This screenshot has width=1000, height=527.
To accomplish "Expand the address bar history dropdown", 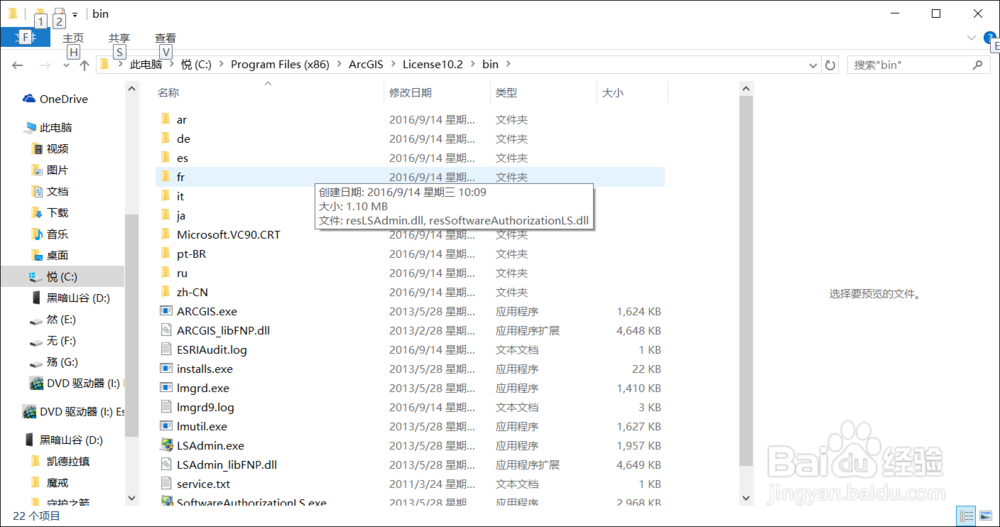I will point(812,65).
